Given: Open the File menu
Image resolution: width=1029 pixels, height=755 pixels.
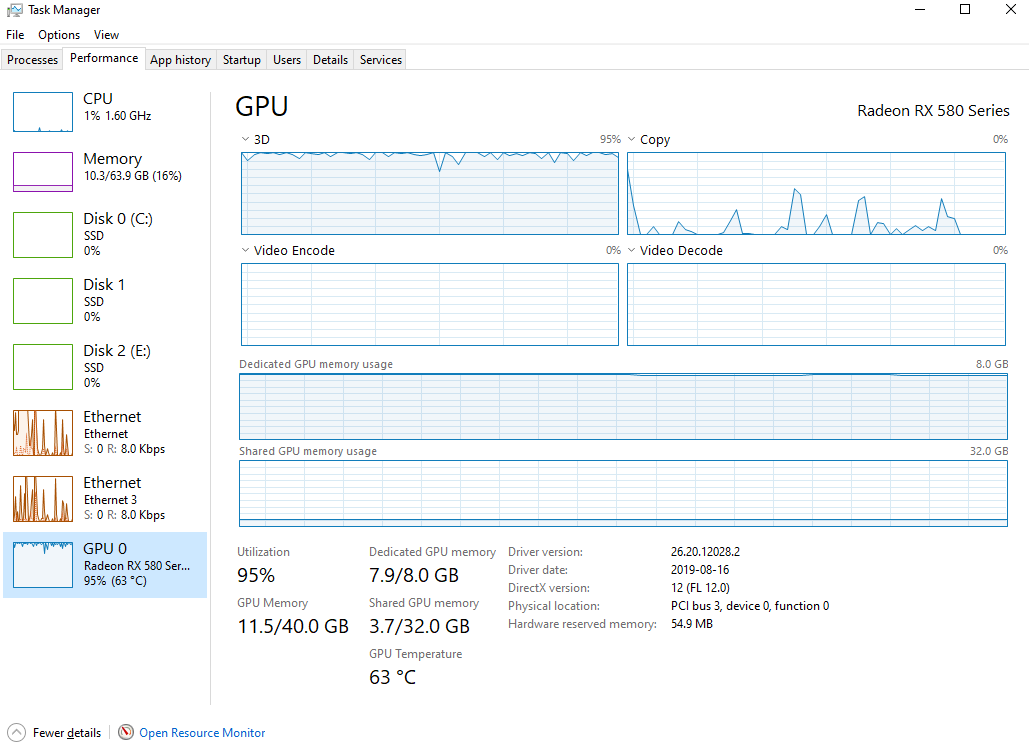Looking at the screenshot, I should tap(15, 35).
